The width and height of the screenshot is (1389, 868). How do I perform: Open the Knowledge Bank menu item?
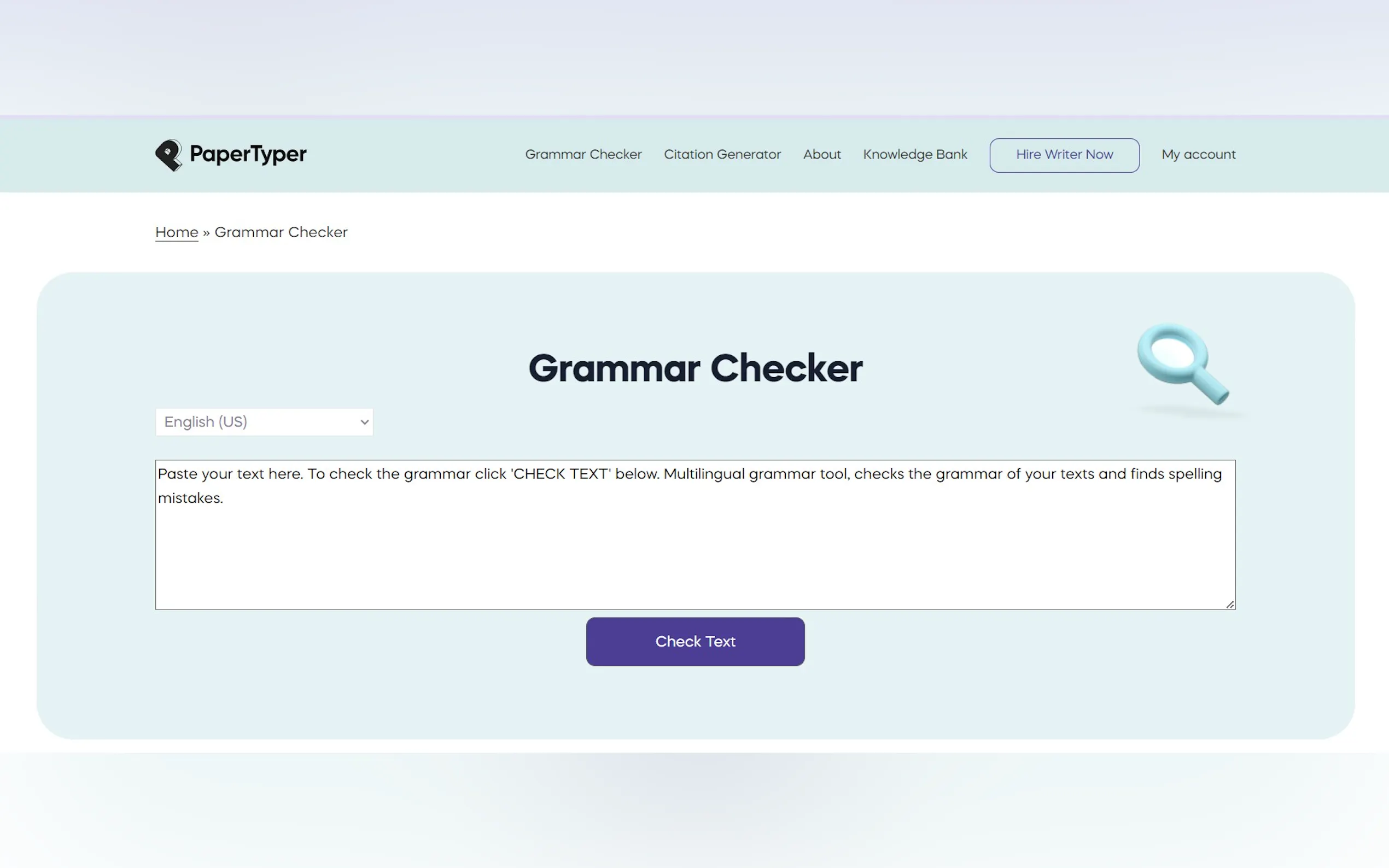pos(915,155)
